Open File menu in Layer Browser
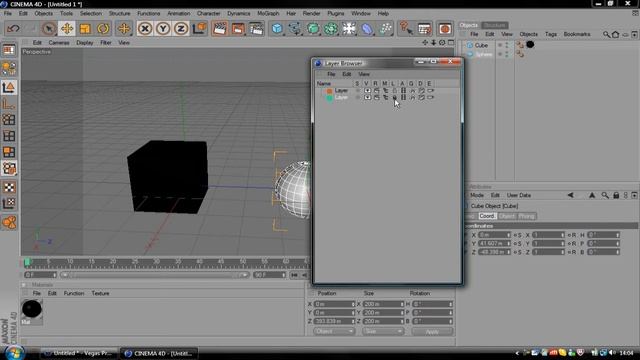 [331, 74]
